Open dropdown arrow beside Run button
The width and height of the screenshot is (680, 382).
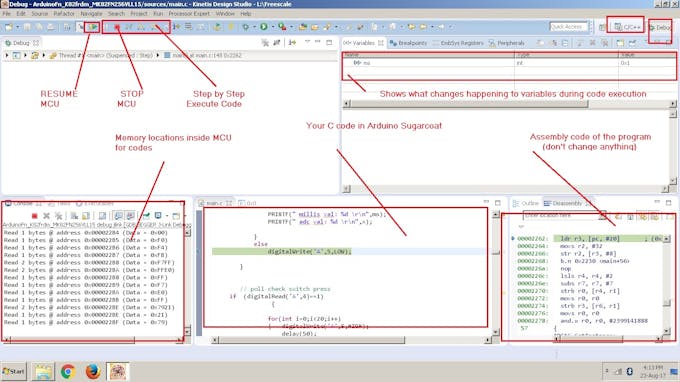(x=273, y=27)
